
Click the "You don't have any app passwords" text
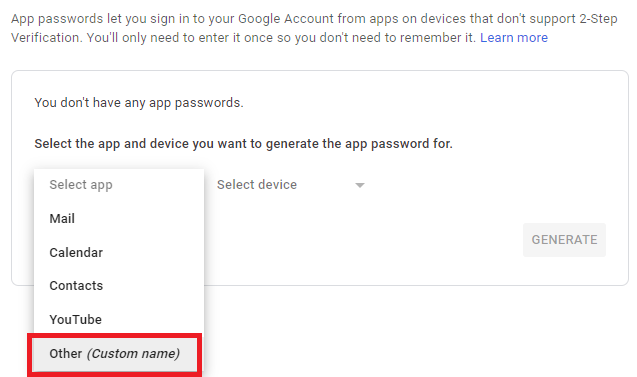[139, 103]
